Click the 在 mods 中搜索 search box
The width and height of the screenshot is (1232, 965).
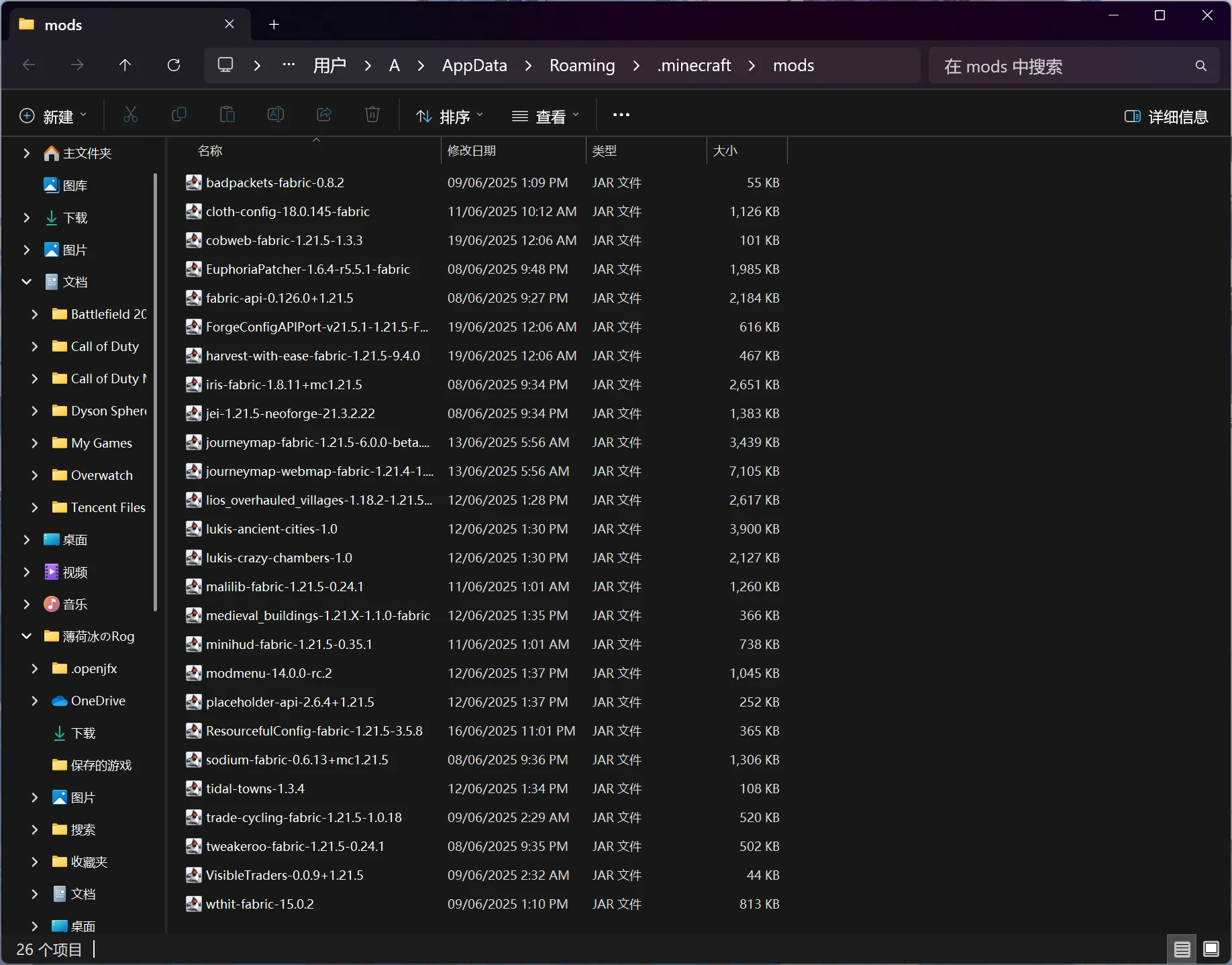1074,66
